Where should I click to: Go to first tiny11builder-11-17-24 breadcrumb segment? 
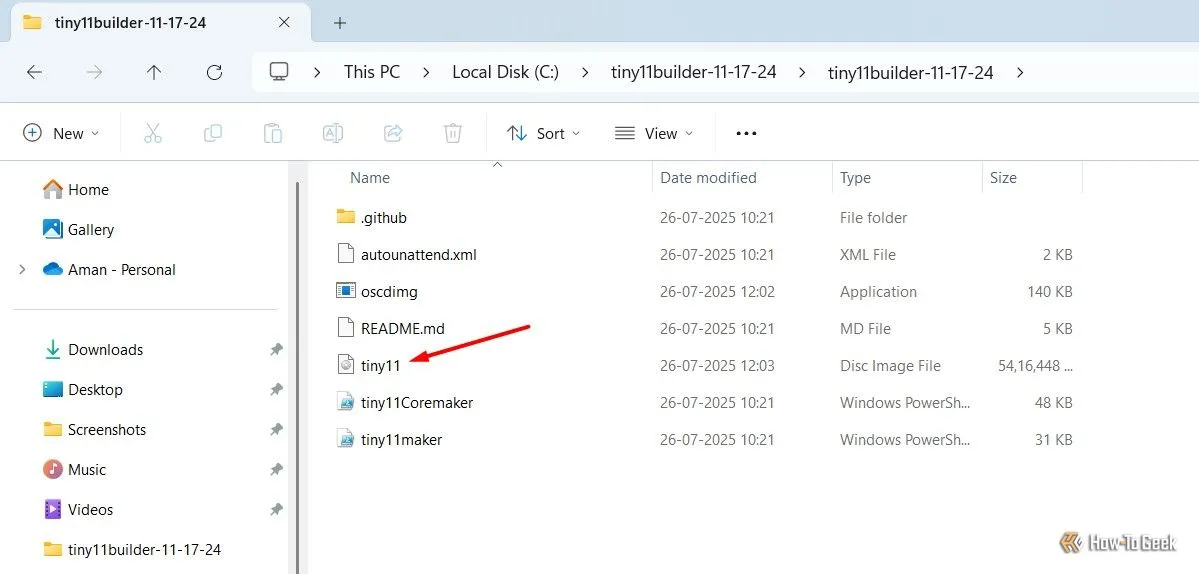click(x=694, y=72)
